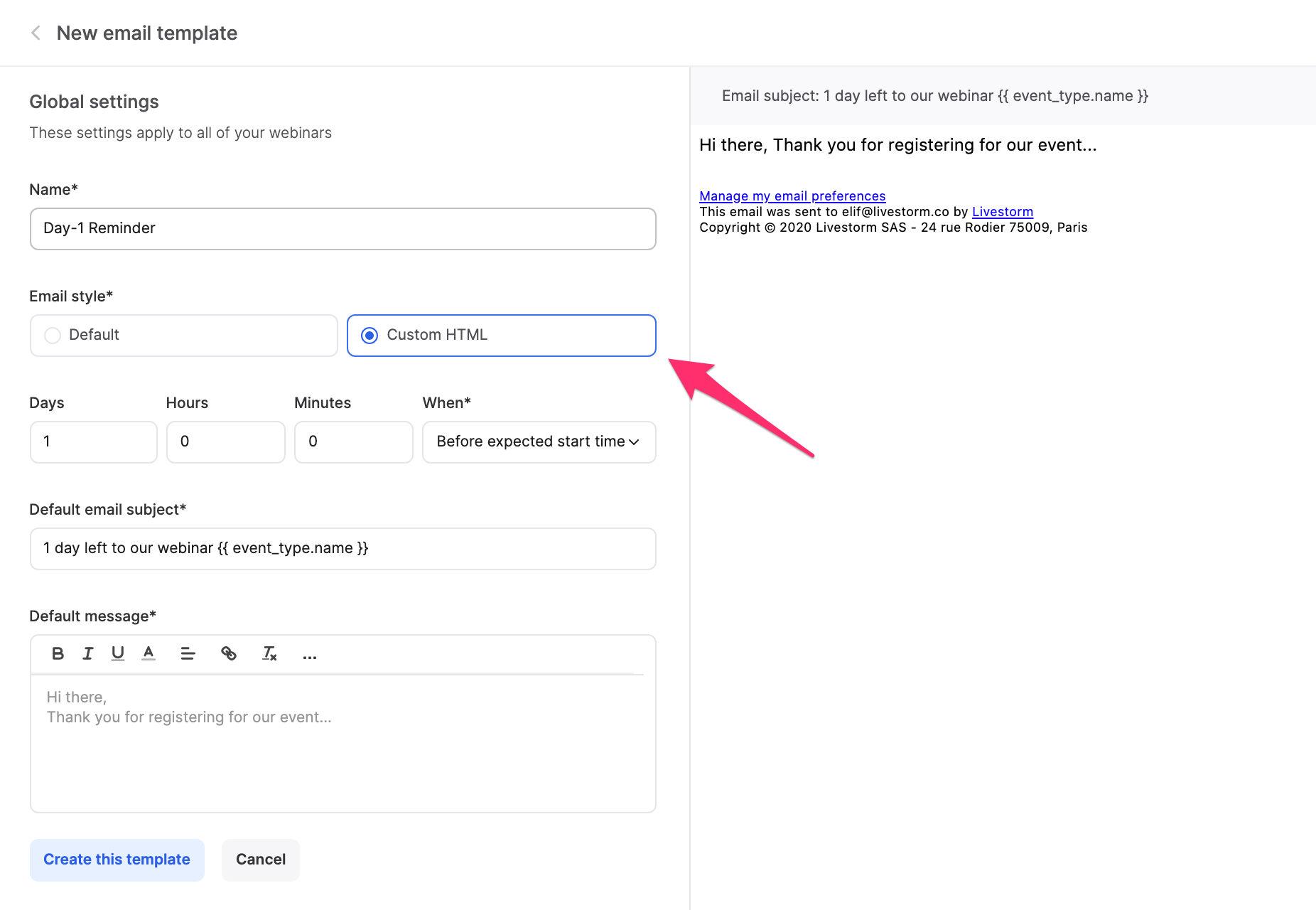This screenshot has width=1316, height=910.
Task: Open Manage my email preferences
Action: point(792,196)
